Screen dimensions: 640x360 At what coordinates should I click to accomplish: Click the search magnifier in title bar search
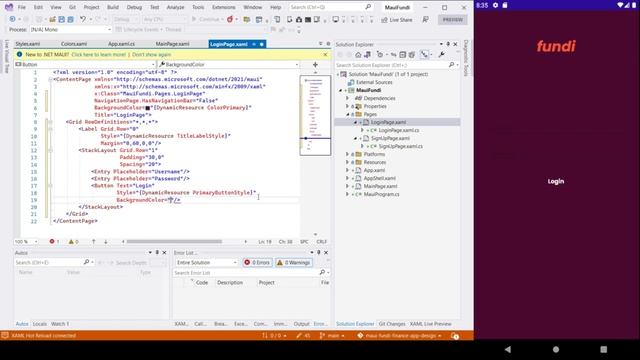[368, 7]
